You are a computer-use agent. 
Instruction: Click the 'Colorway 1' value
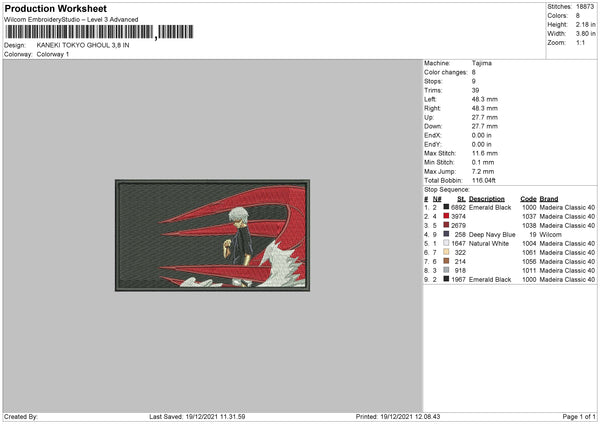[53, 54]
